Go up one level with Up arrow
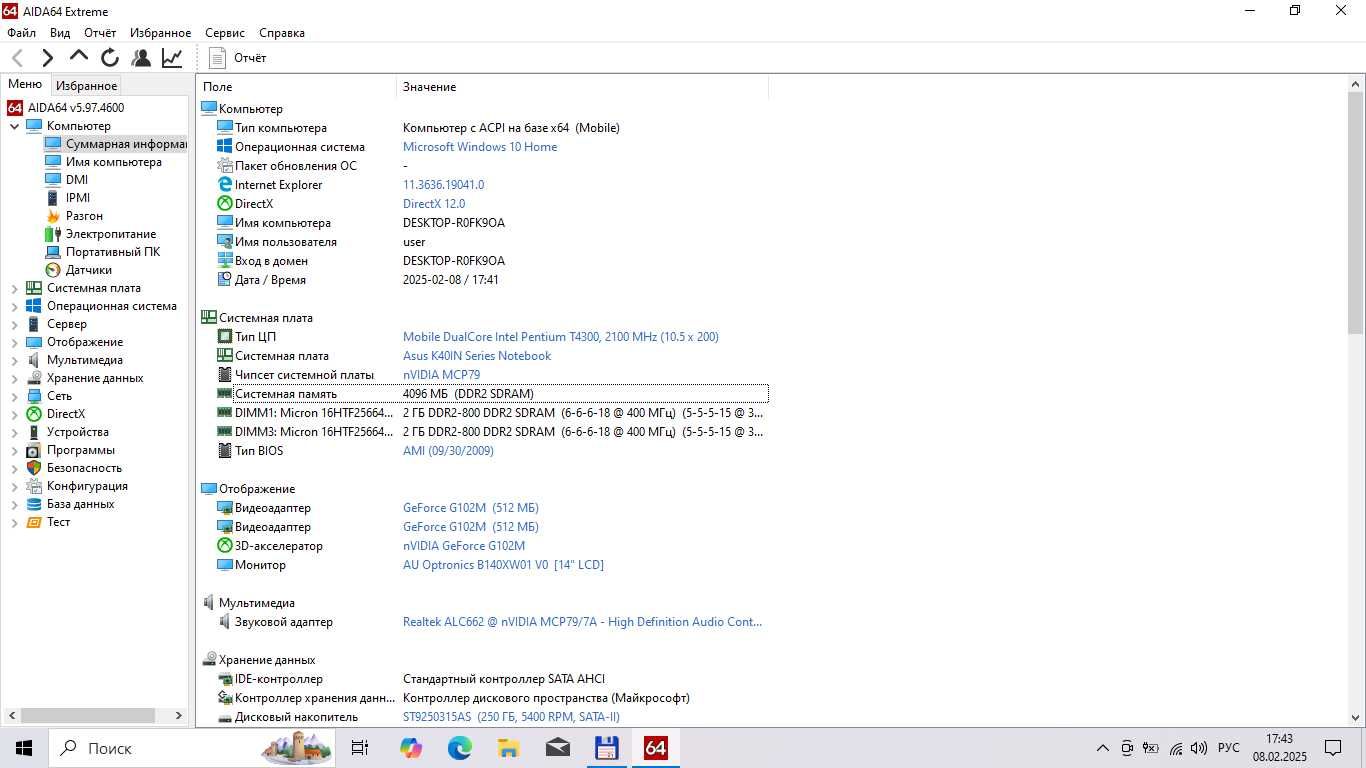Viewport: 1366px width, 768px height. tap(79, 57)
